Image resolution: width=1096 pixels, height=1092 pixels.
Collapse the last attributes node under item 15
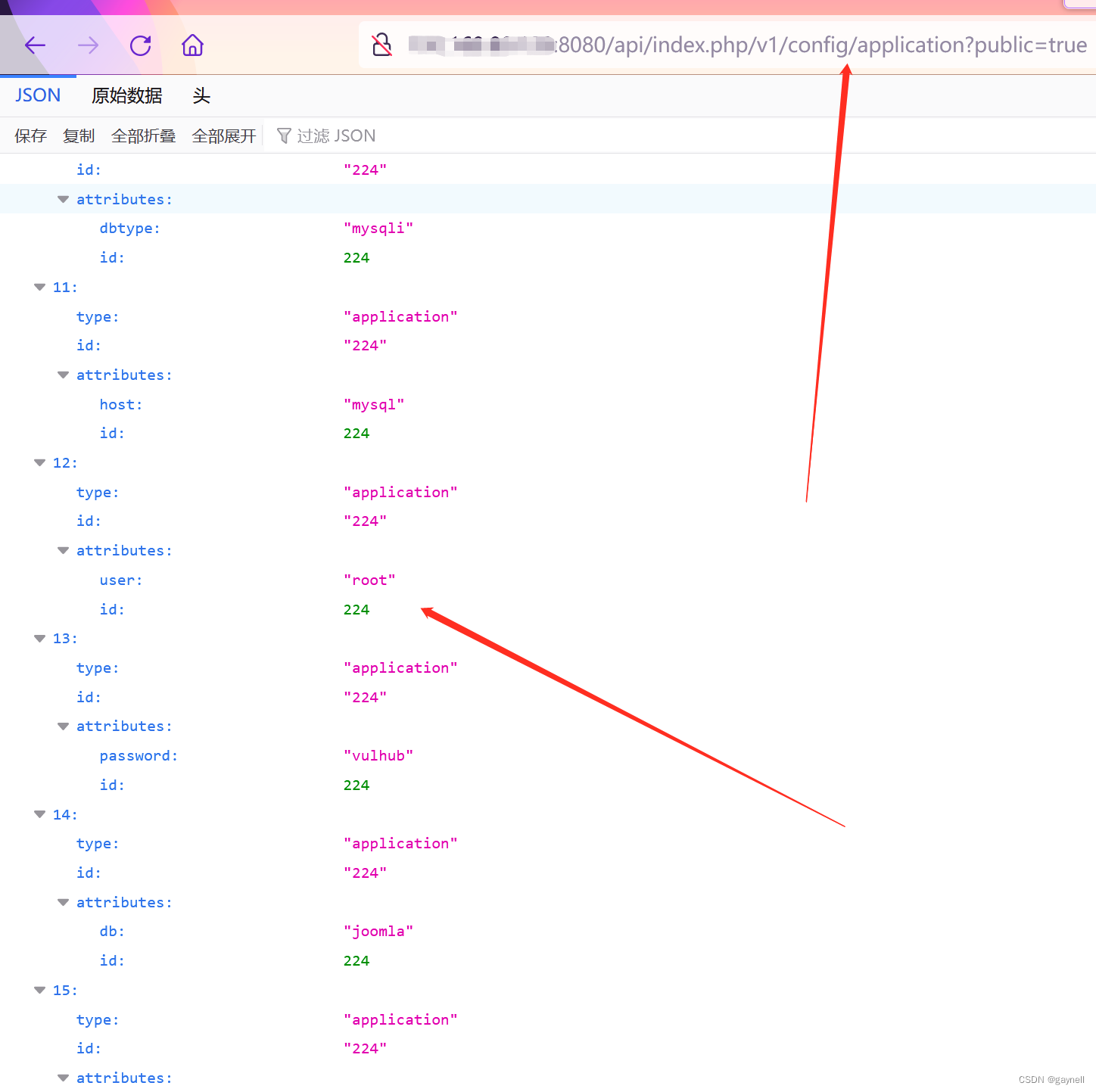[x=63, y=1078]
